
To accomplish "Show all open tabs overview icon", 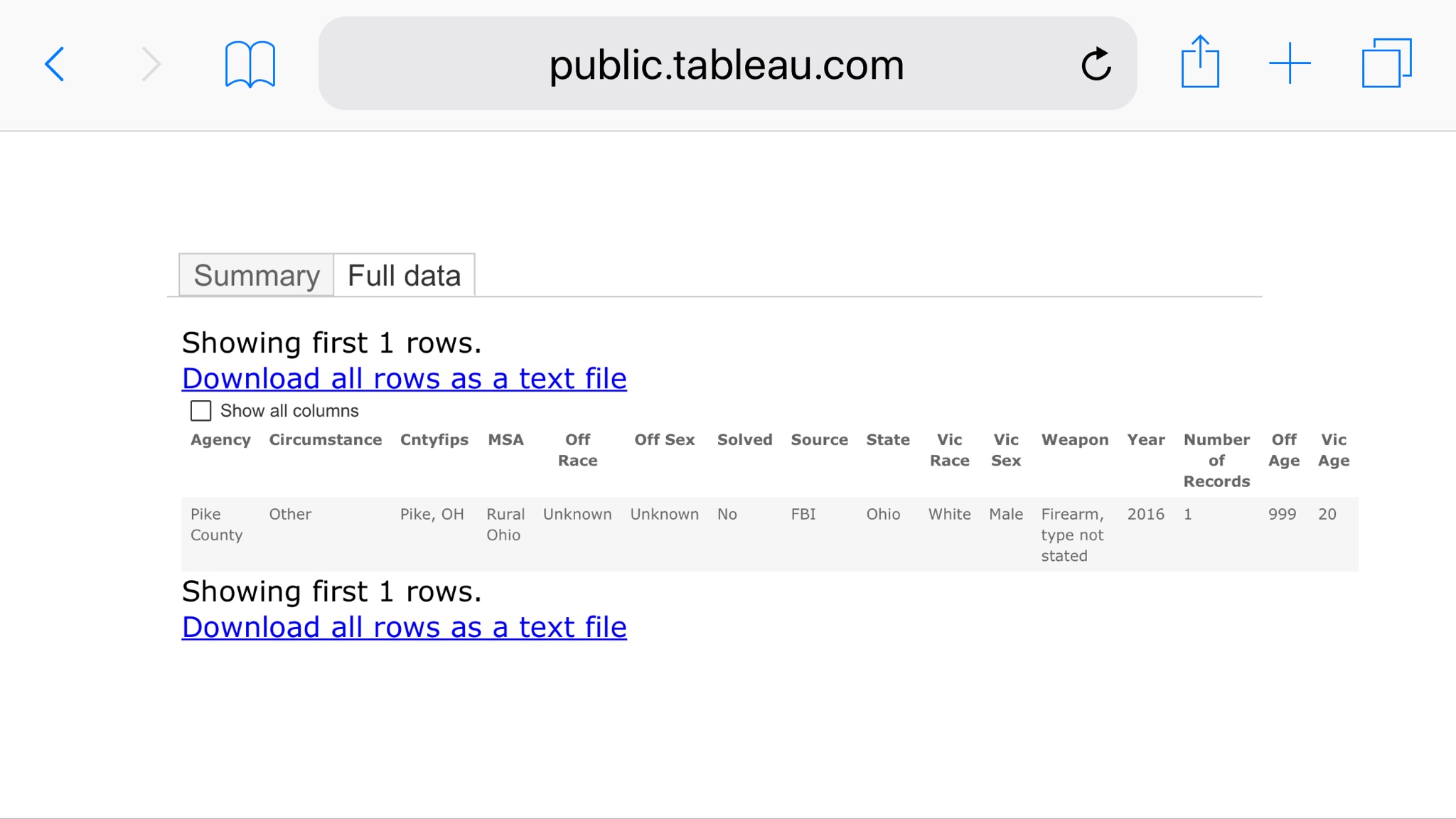I will 1386,63.
